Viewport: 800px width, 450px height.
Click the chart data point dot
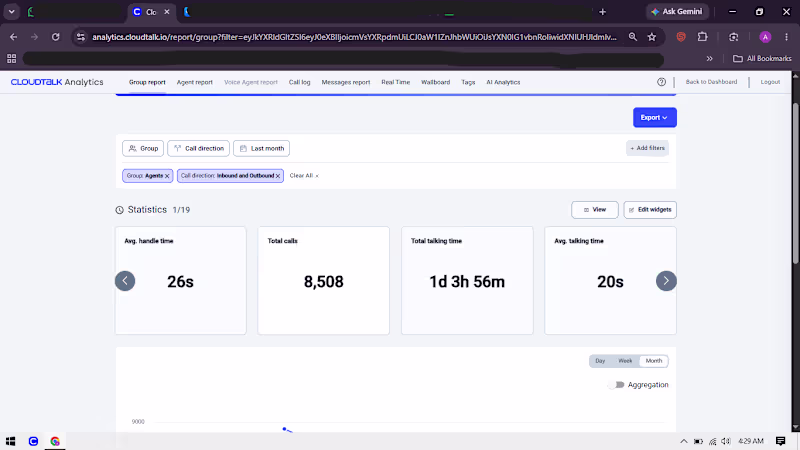click(x=284, y=429)
